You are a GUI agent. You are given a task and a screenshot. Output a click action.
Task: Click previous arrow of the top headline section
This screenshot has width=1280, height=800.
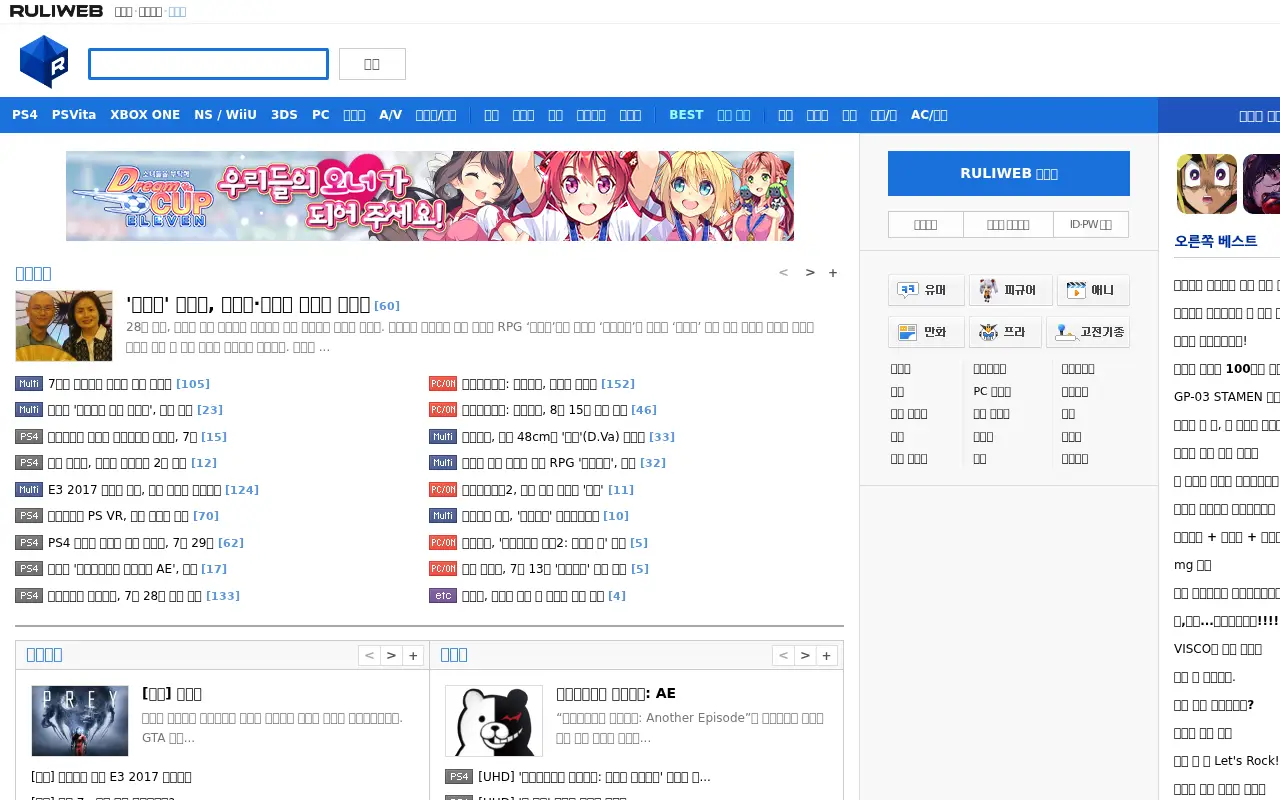pyautogui.click(x=783, y=273)
